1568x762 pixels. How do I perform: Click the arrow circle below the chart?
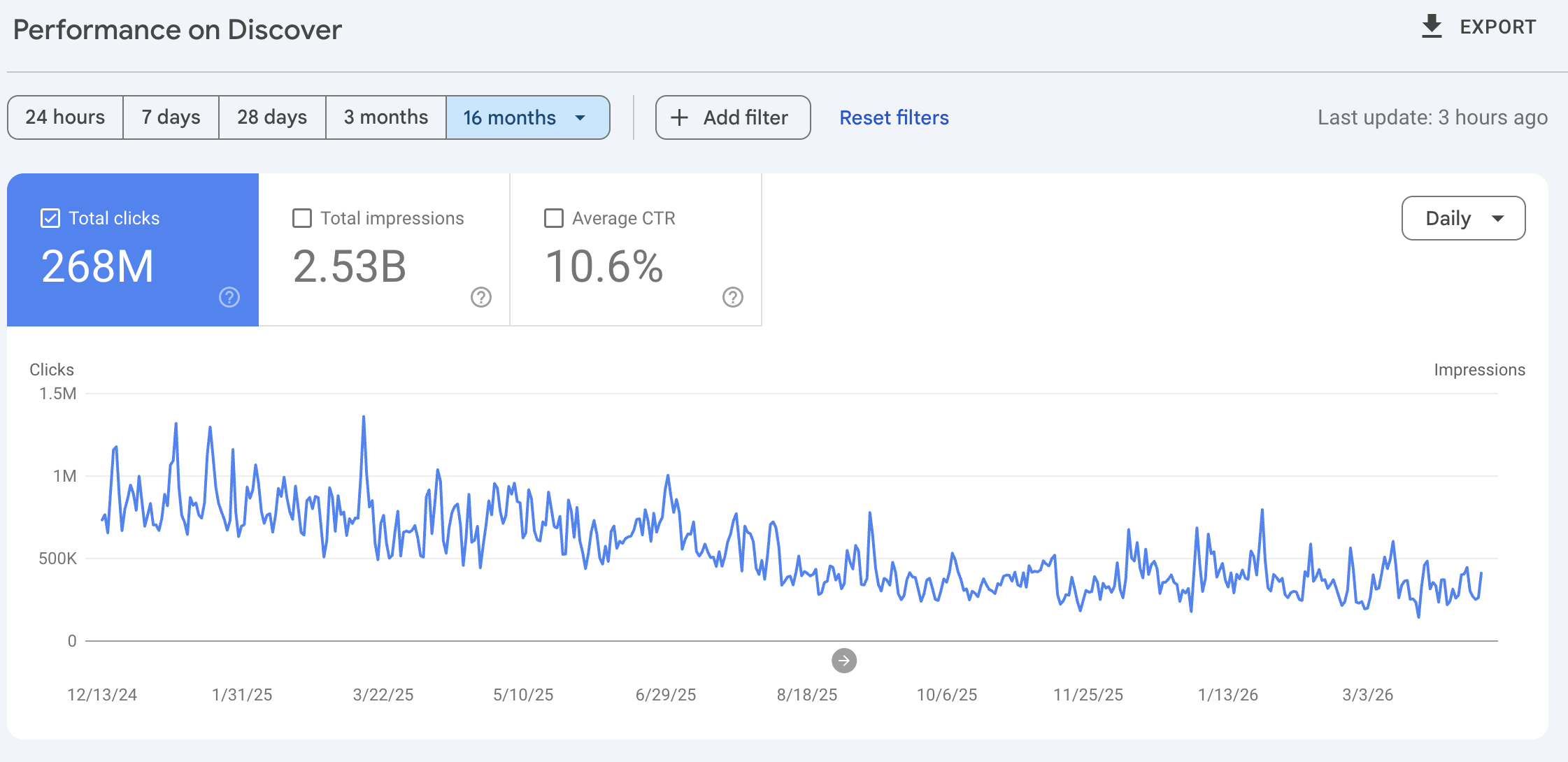(x=844, y=660)
